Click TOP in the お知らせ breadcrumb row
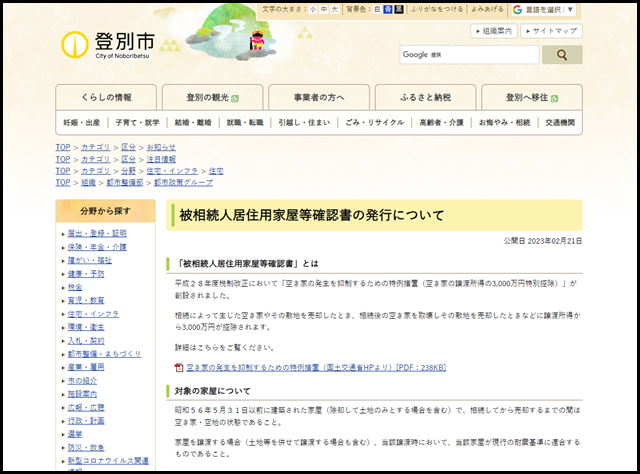Viewport: 640px width, 474px height. pos(63,147)
